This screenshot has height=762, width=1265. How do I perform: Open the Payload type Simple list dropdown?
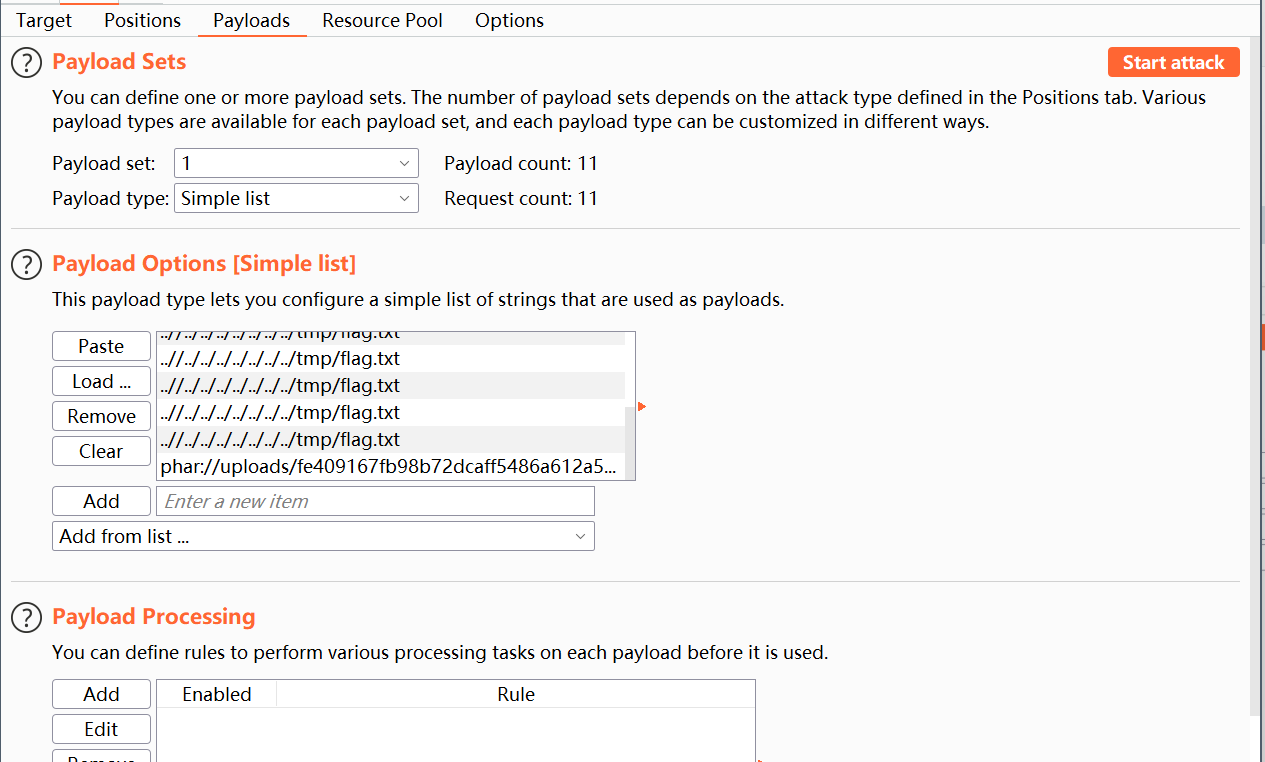point(296,198)
